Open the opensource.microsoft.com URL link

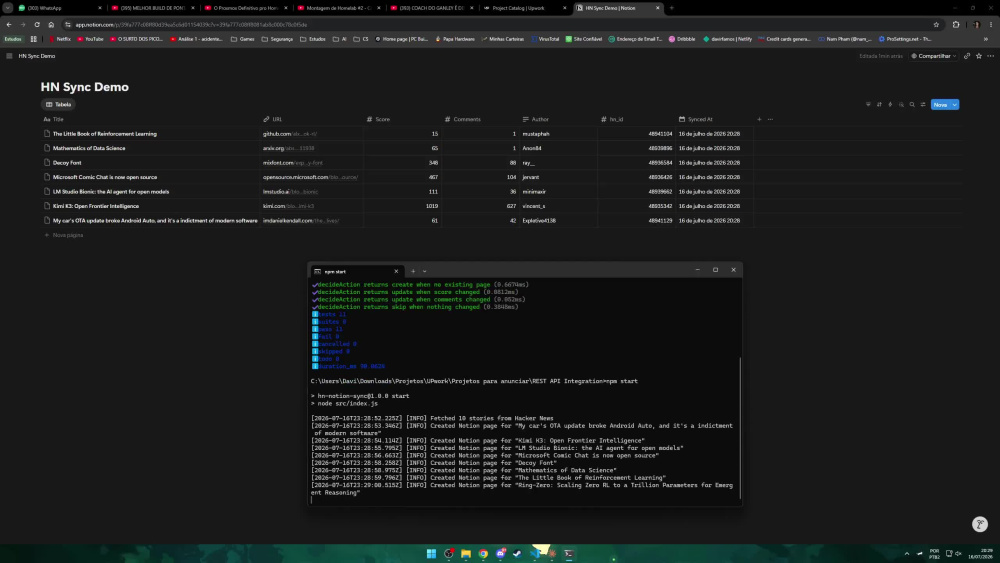point(311,177)
